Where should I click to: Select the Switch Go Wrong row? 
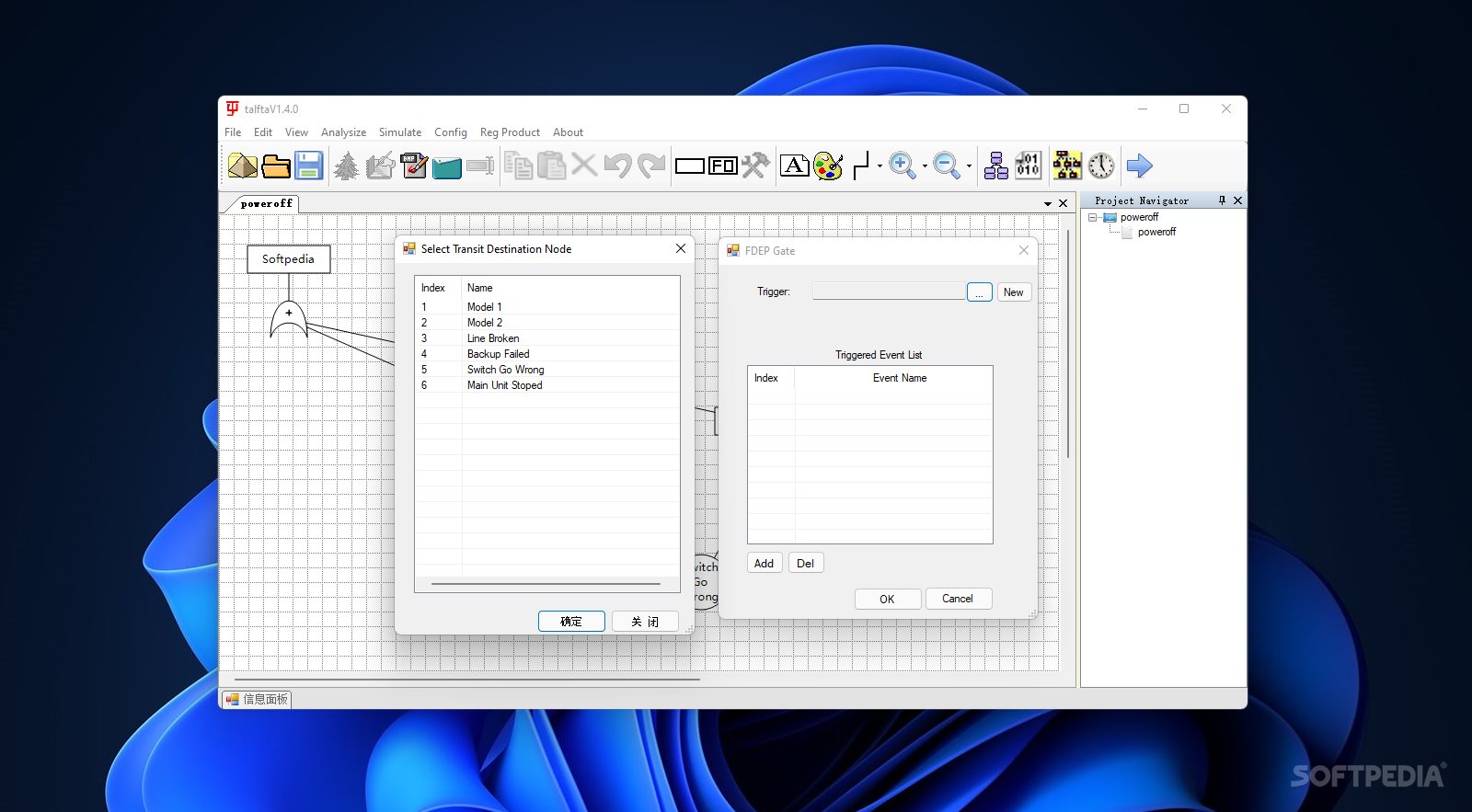point(547,370)
